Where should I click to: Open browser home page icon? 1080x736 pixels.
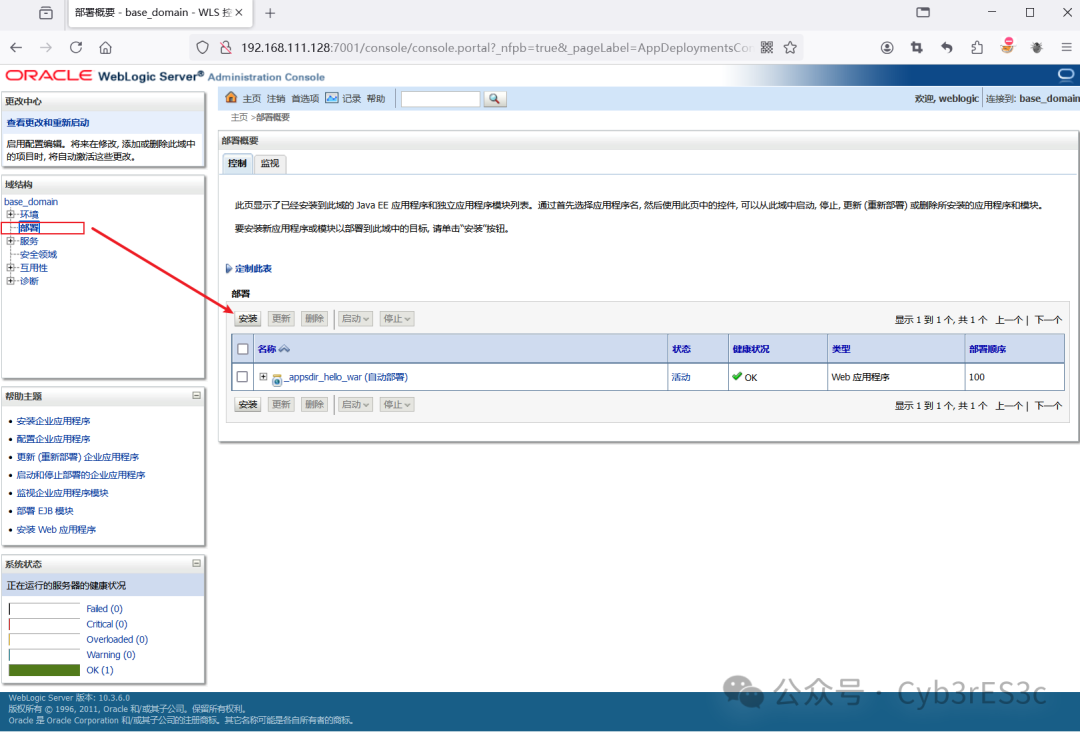click(x=105, y=48)
